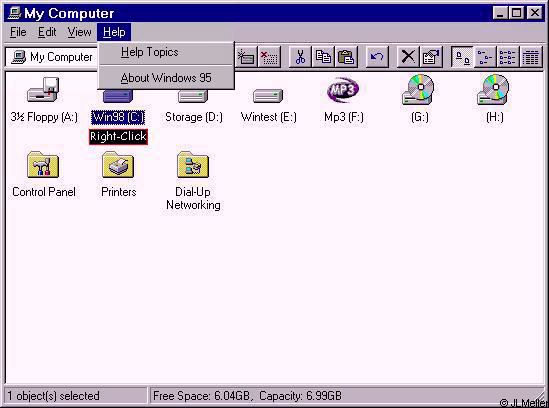The image size is (549, 408).
Task: Choose About Windows 95
Action: pos(166,78)
